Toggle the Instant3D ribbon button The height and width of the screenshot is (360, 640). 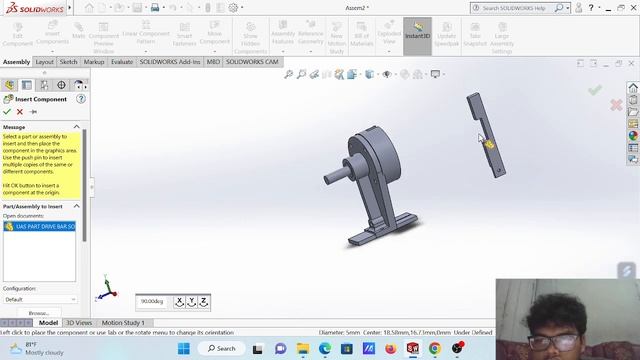[417, 36]
